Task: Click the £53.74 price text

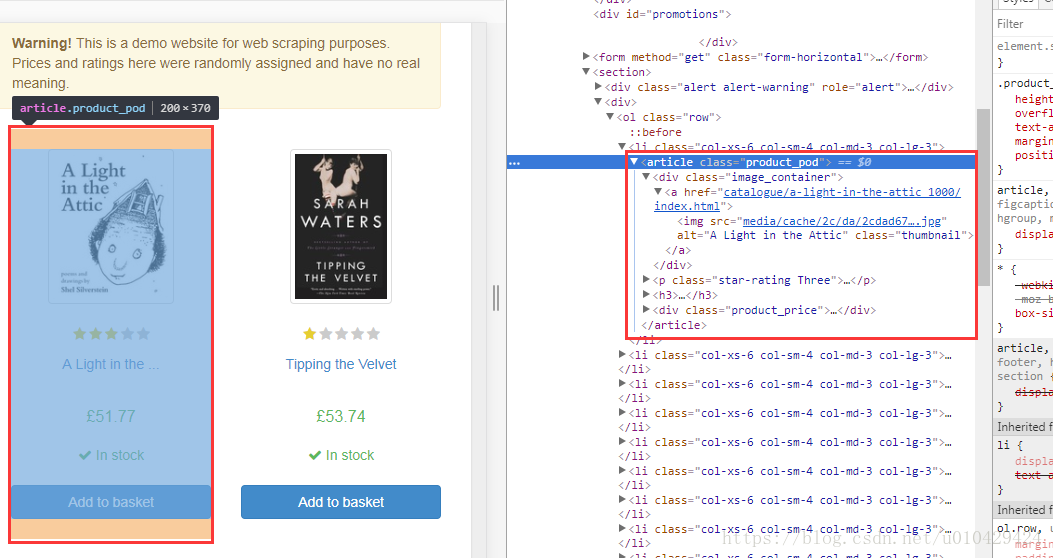Action: coord(341,416)
